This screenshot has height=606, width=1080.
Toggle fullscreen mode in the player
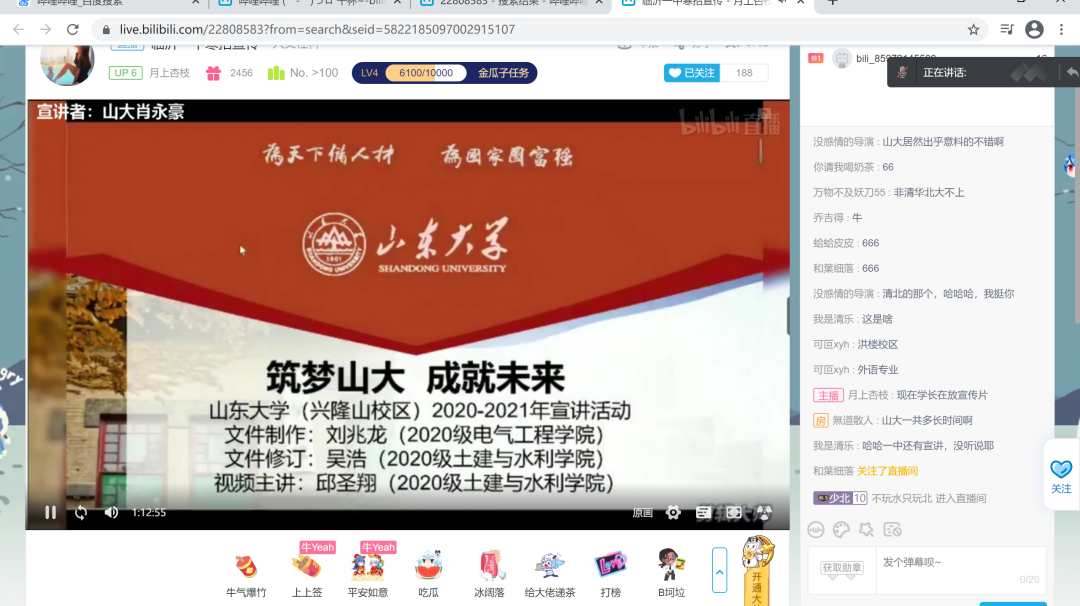pyautogui.click(x=734, y=512)
